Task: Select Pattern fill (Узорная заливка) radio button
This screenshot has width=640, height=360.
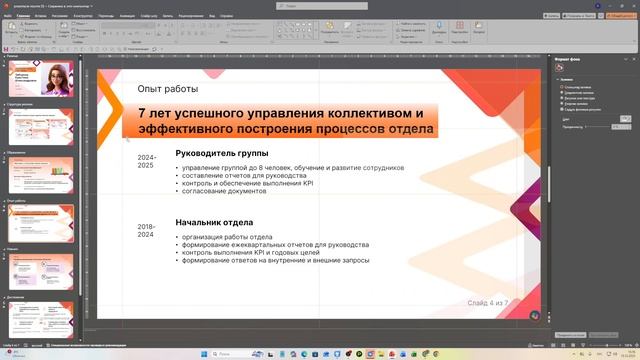Action: 562,104
